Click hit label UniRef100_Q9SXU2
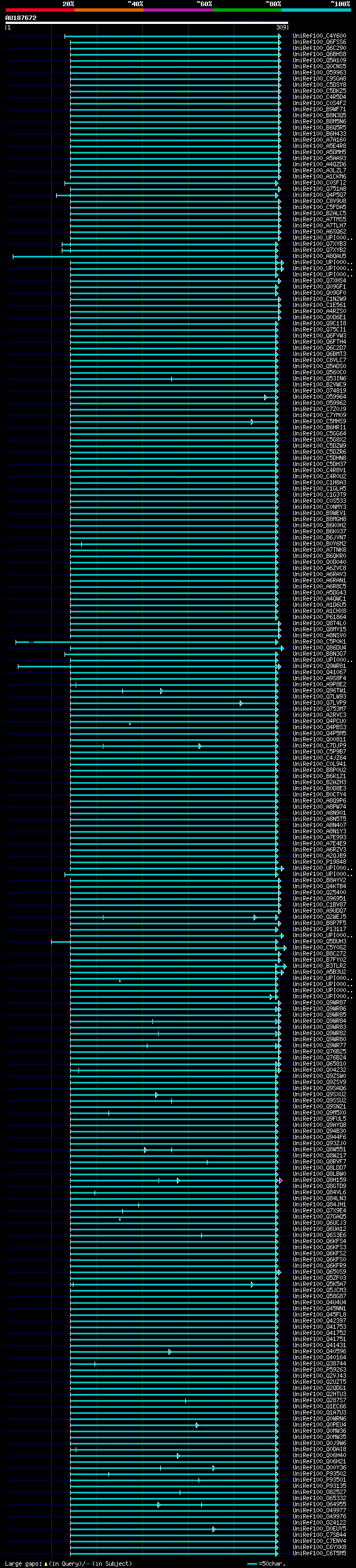This screenshot has width=356, height=1568. [x=319, y=1095]
